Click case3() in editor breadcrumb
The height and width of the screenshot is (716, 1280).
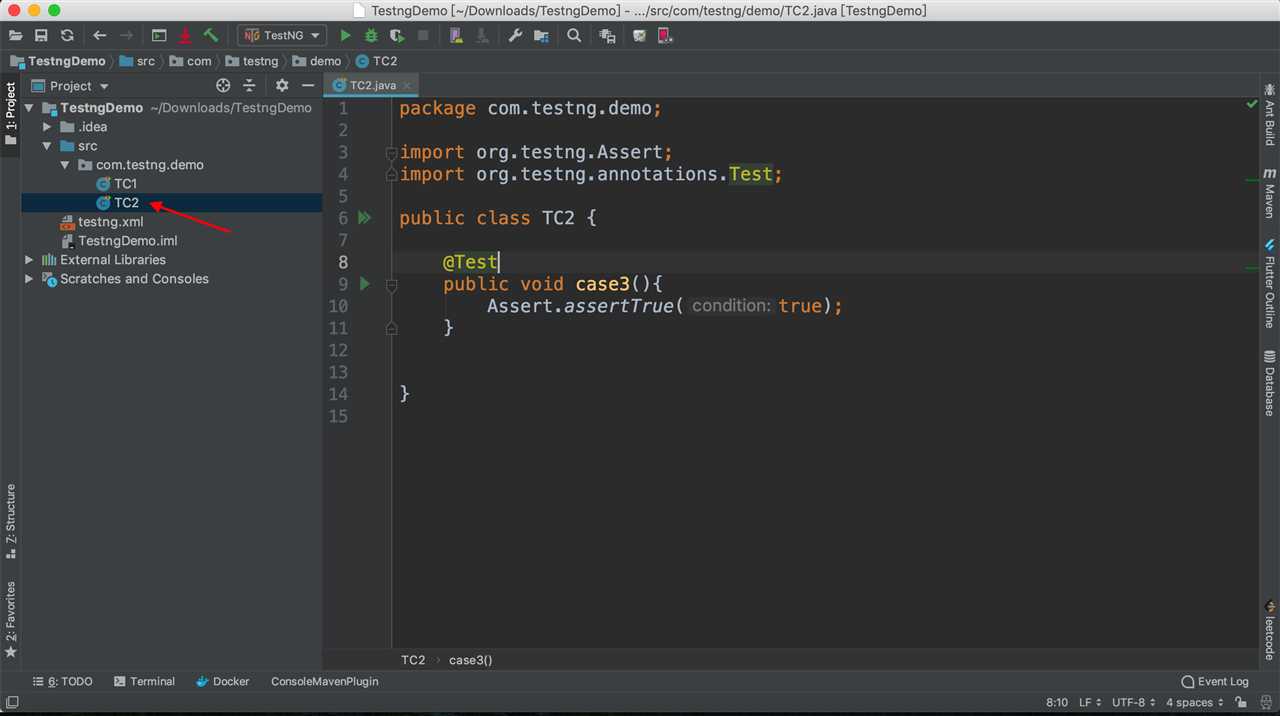[x=471, y=660]
